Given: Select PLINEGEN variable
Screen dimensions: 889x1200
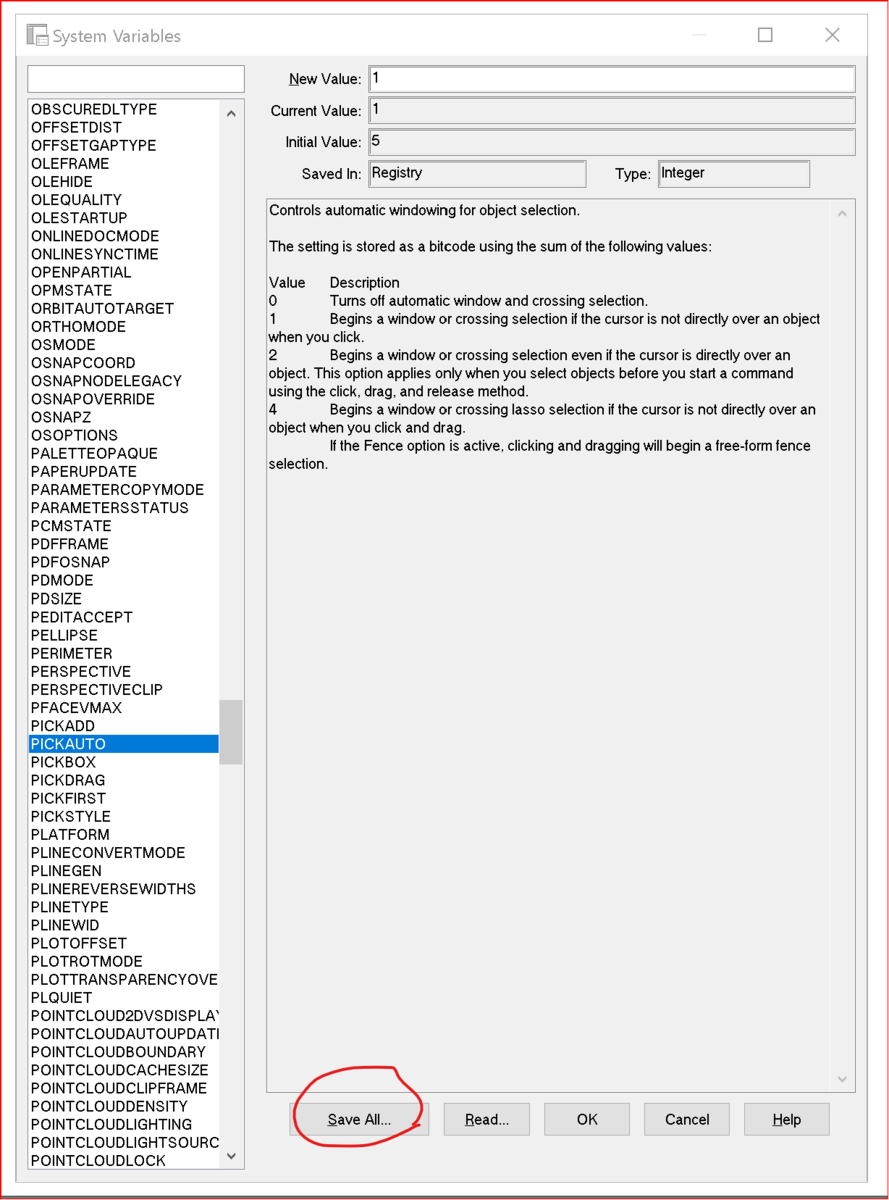Looking at the screenshot, I should point(66,871).
